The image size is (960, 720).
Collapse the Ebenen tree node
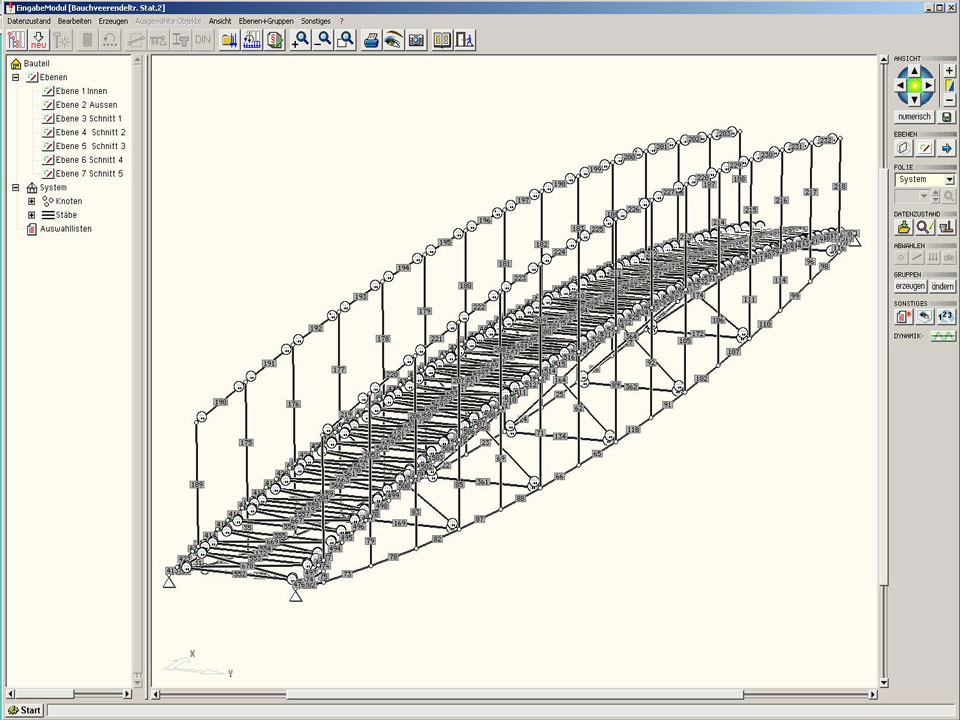(x=16, y=77)
